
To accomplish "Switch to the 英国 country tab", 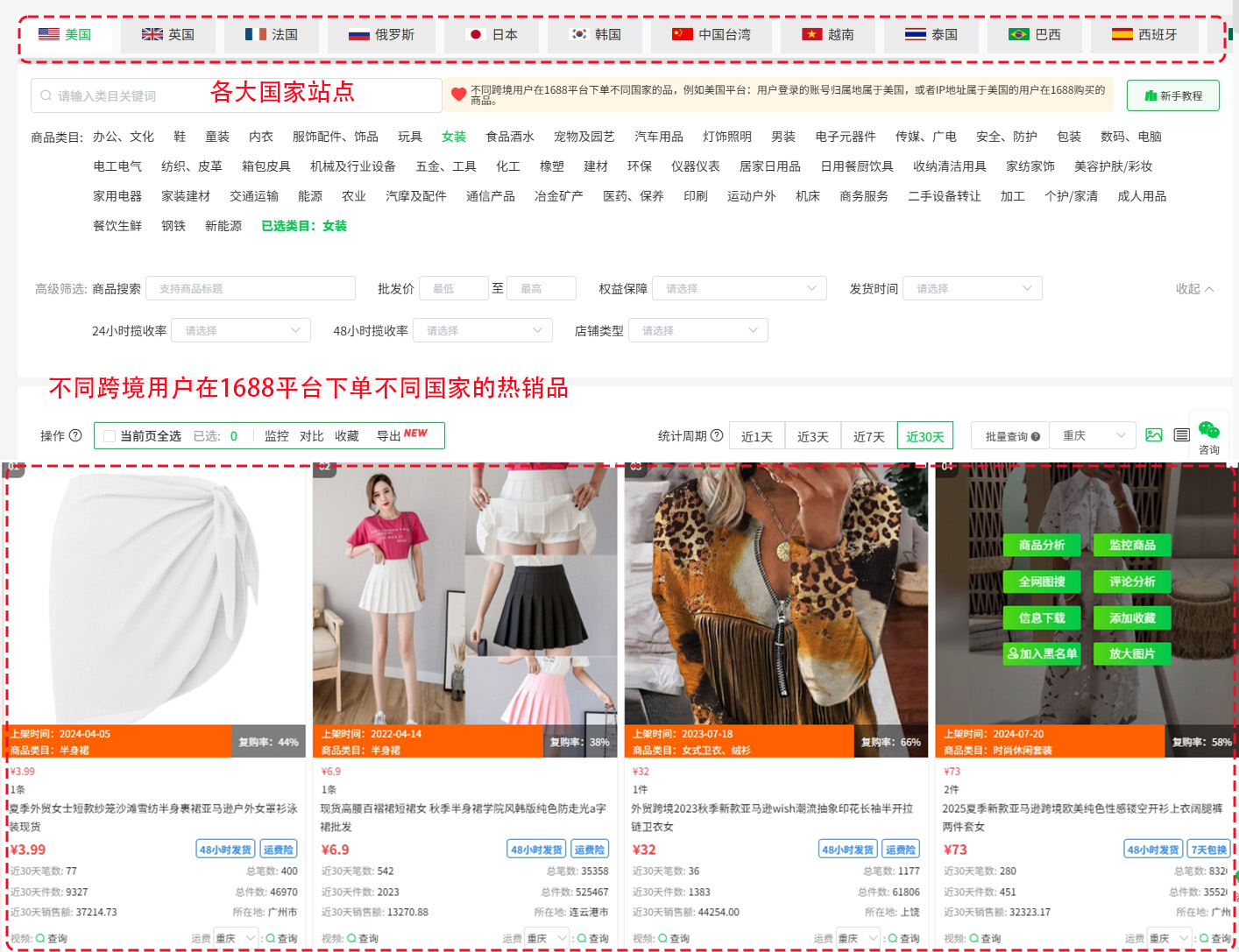I will point(168,35).
